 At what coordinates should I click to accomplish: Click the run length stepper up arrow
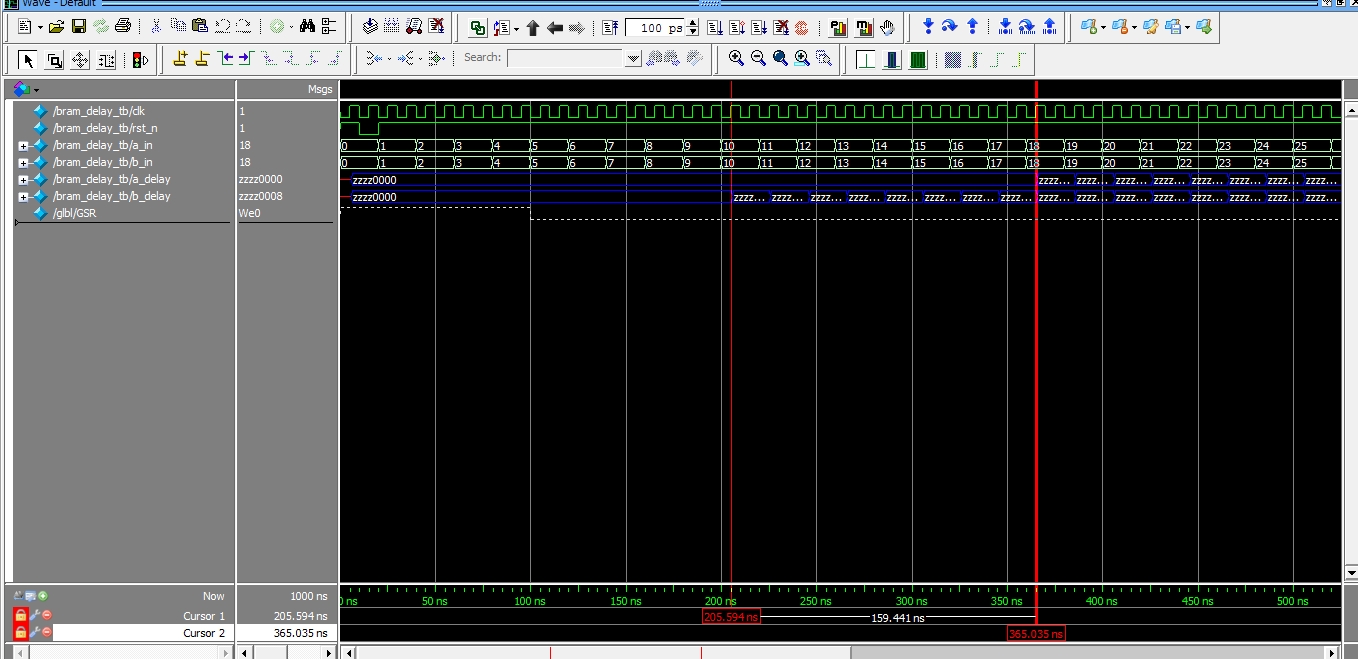point(693,23)
